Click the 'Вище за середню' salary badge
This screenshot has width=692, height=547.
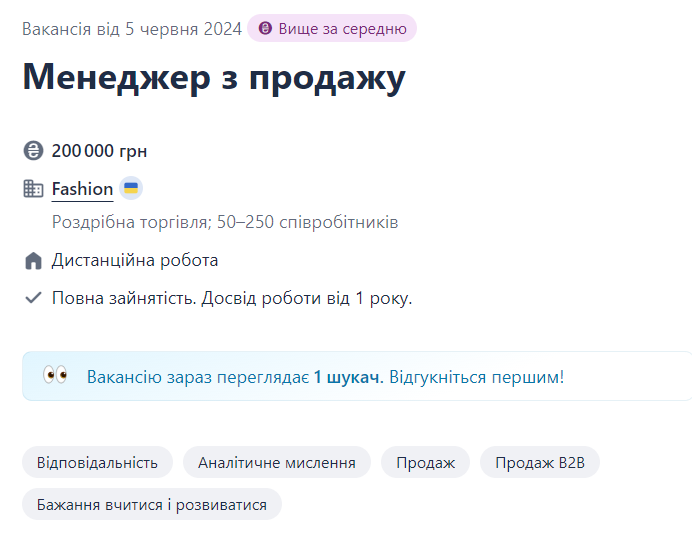coord(332,28)
